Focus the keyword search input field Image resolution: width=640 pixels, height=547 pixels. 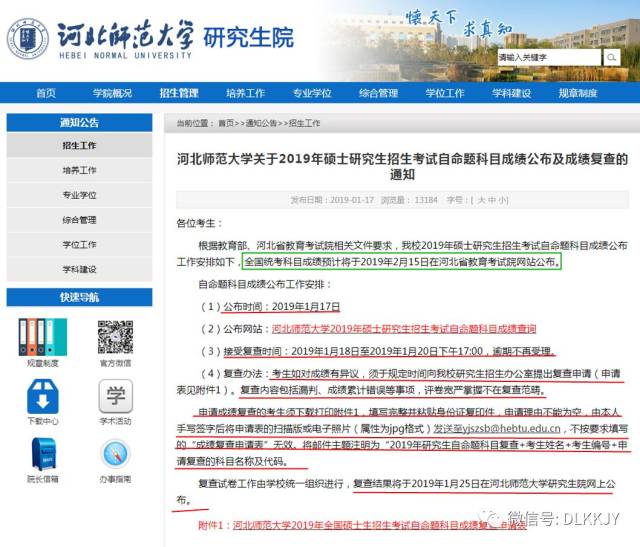(549, 58)
